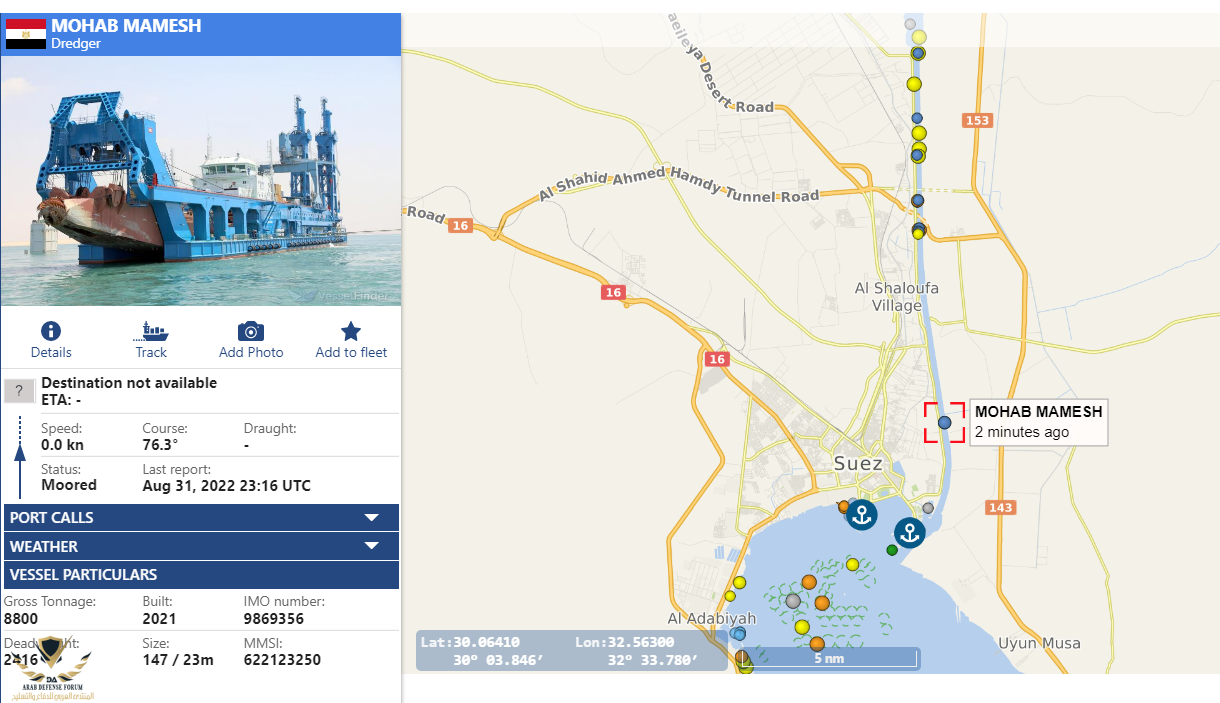This screenshot has height=703, width=1220.
Task: Click the Lat/Lon coordinates readout box
Action: (x=570, y=651)
